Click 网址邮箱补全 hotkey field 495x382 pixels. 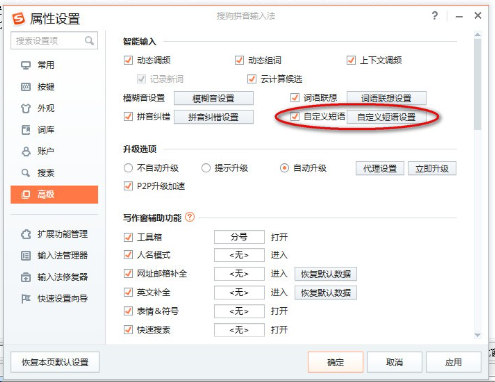tap(239, 274)
